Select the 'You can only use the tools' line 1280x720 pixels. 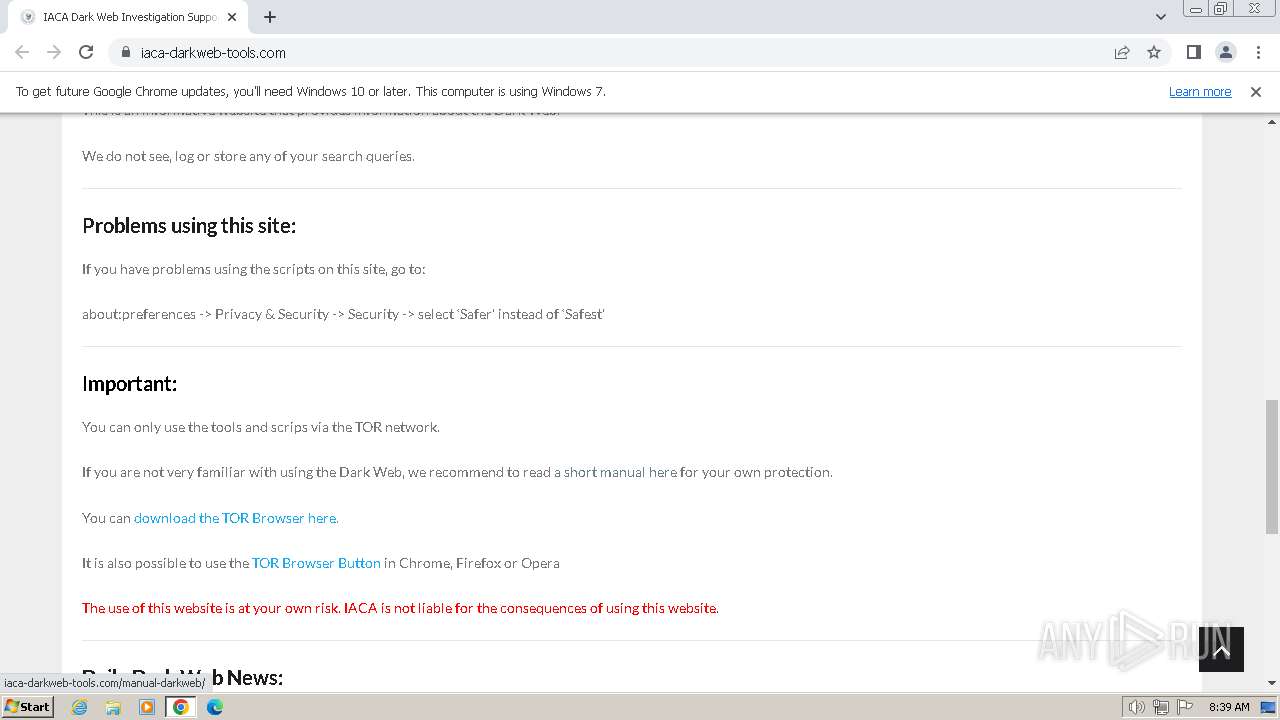261,427
